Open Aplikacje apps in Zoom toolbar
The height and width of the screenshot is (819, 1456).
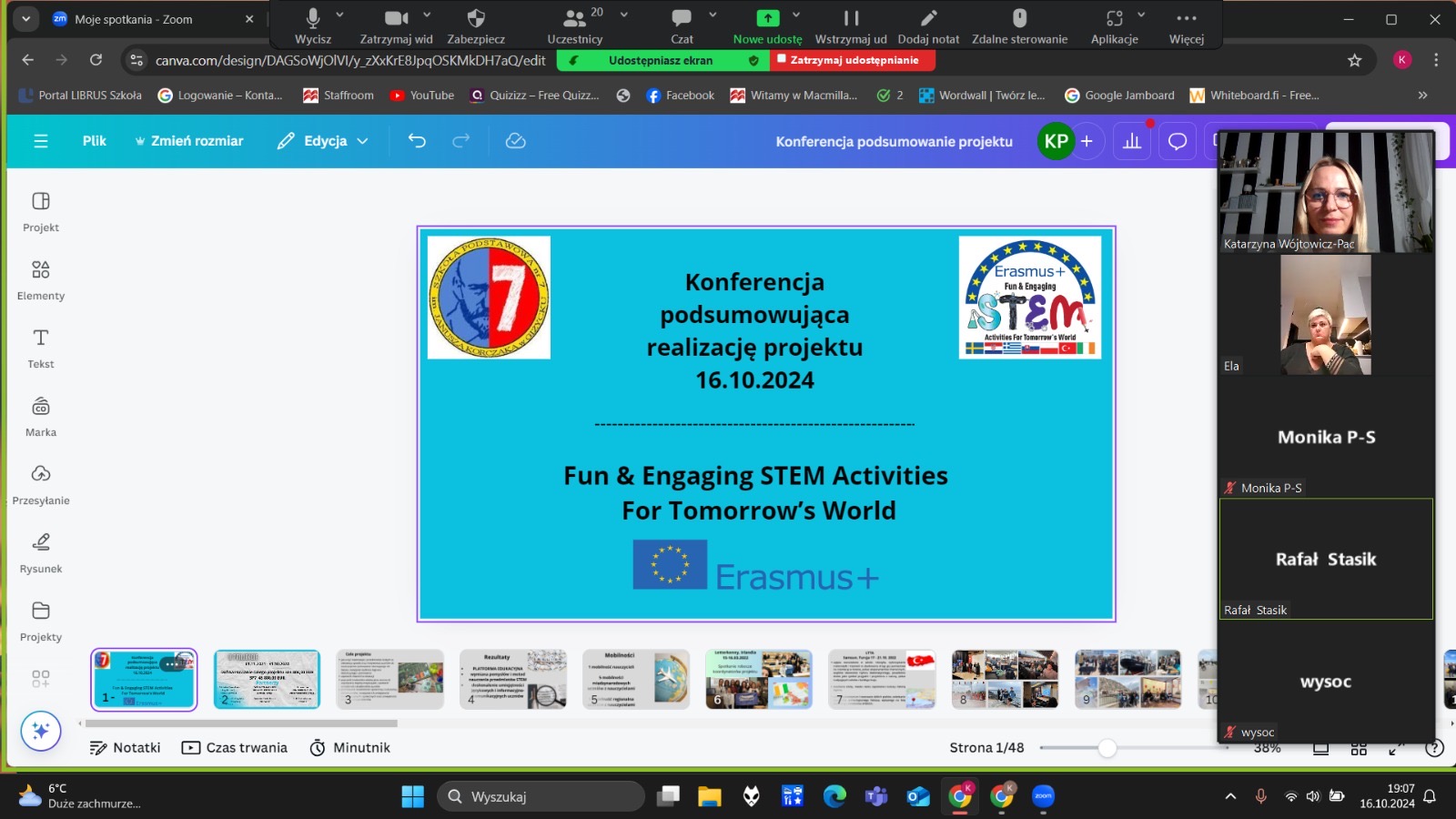[x=1115, y=25]
